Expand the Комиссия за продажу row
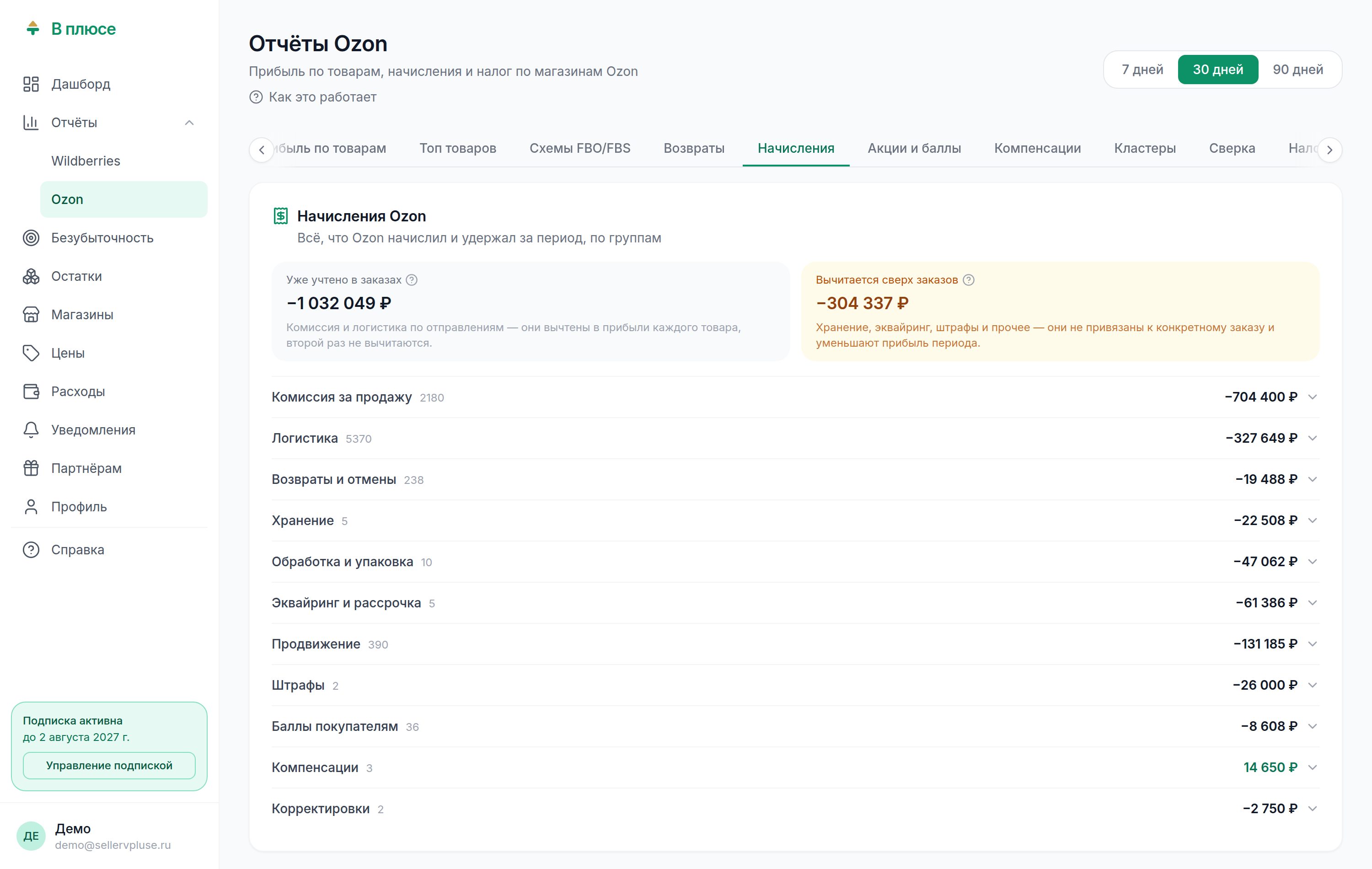 point(795,397)
